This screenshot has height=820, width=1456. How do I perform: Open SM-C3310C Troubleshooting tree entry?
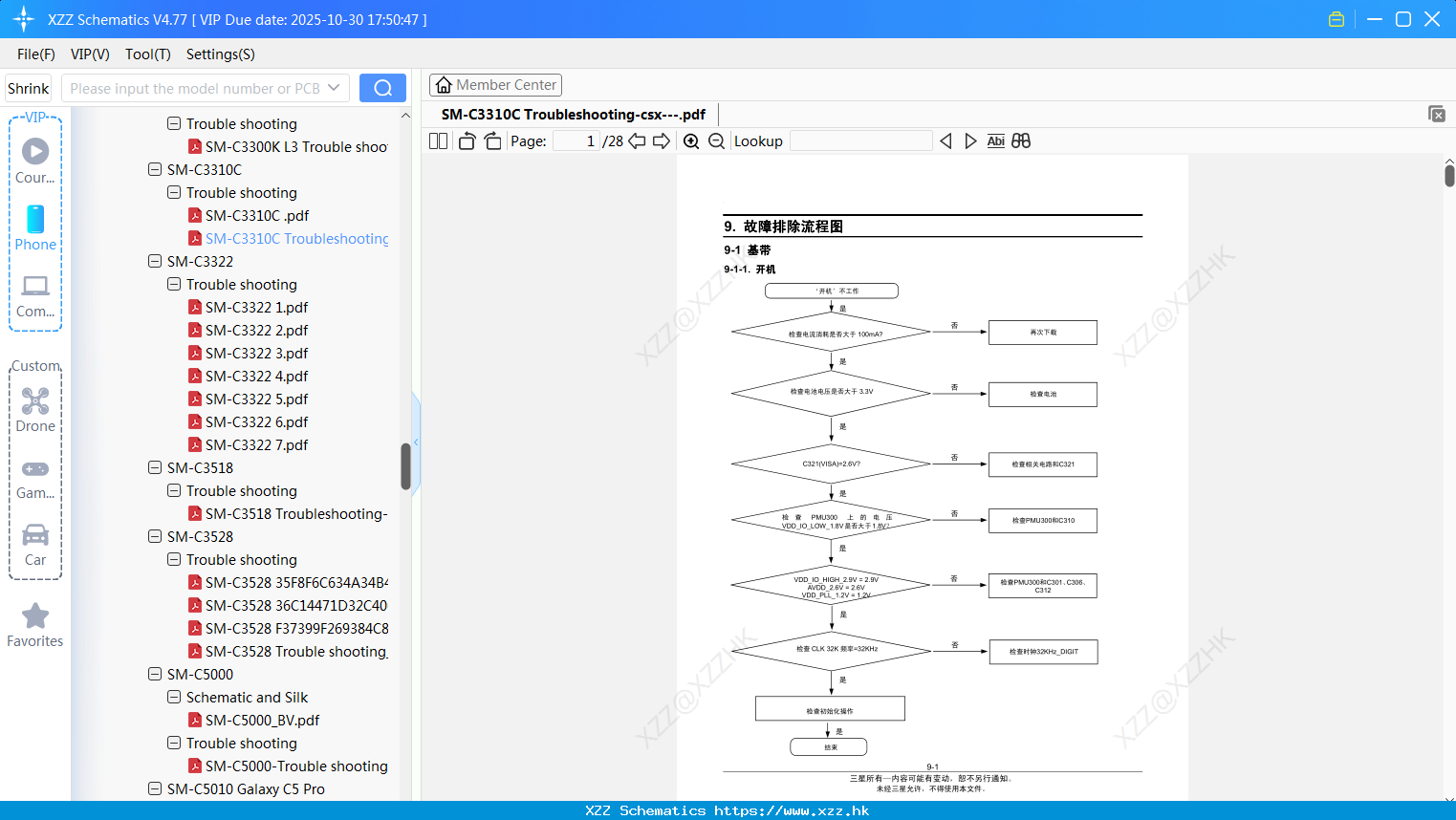[x=296, y=238]
